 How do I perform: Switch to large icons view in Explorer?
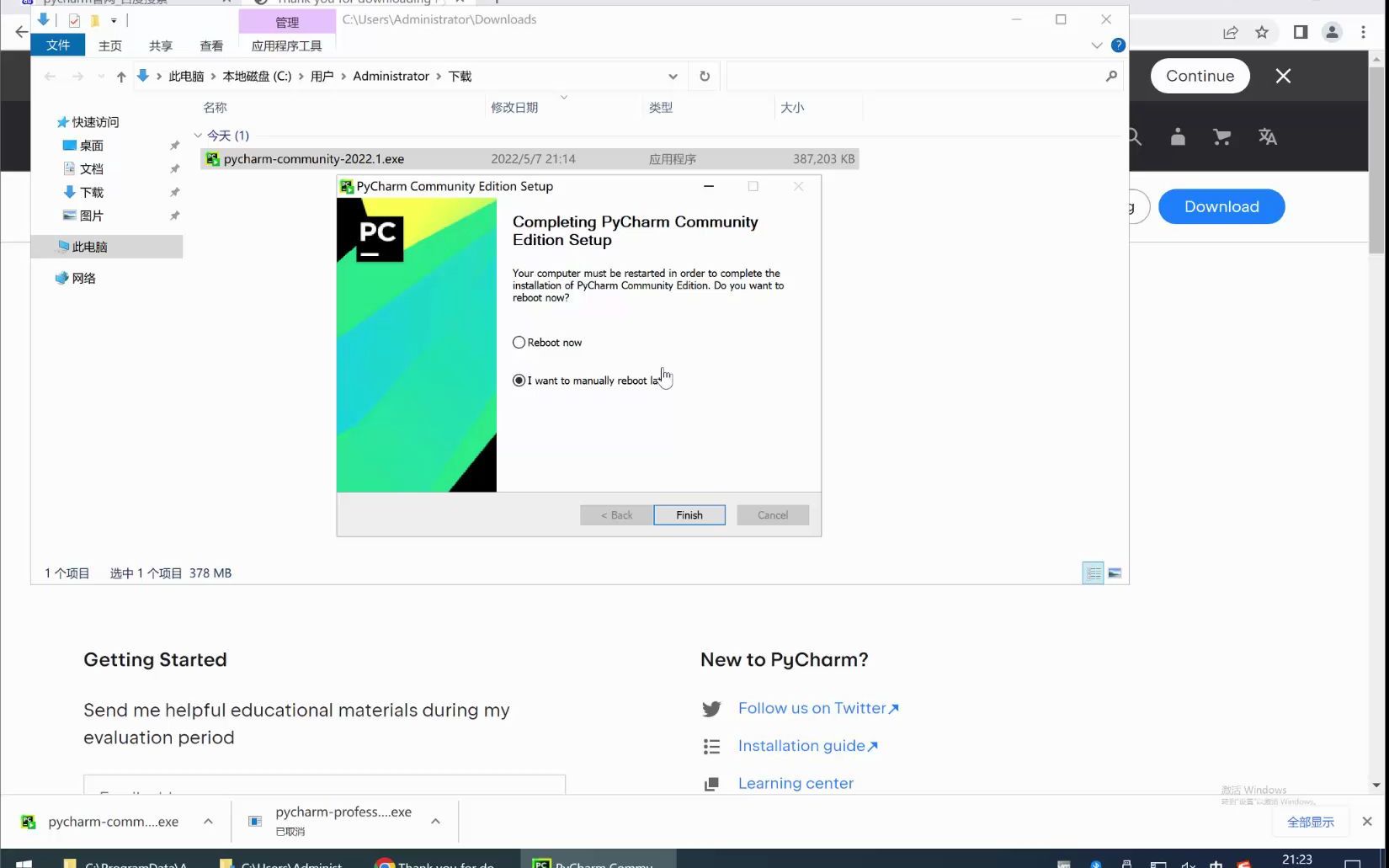click(x=1115, y=573)
